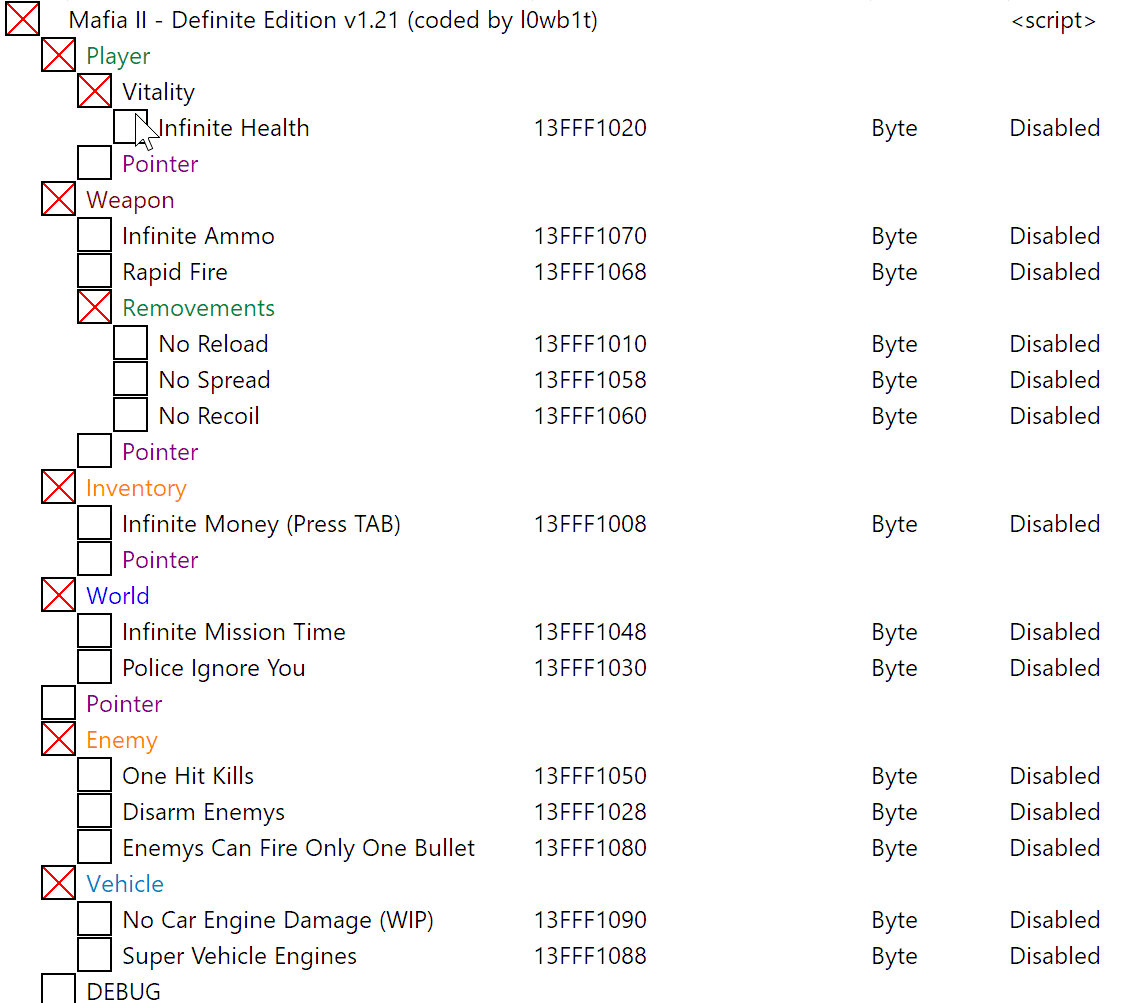
Task: Collapse the Weapon group checkbox
Action: pos(59,200)
